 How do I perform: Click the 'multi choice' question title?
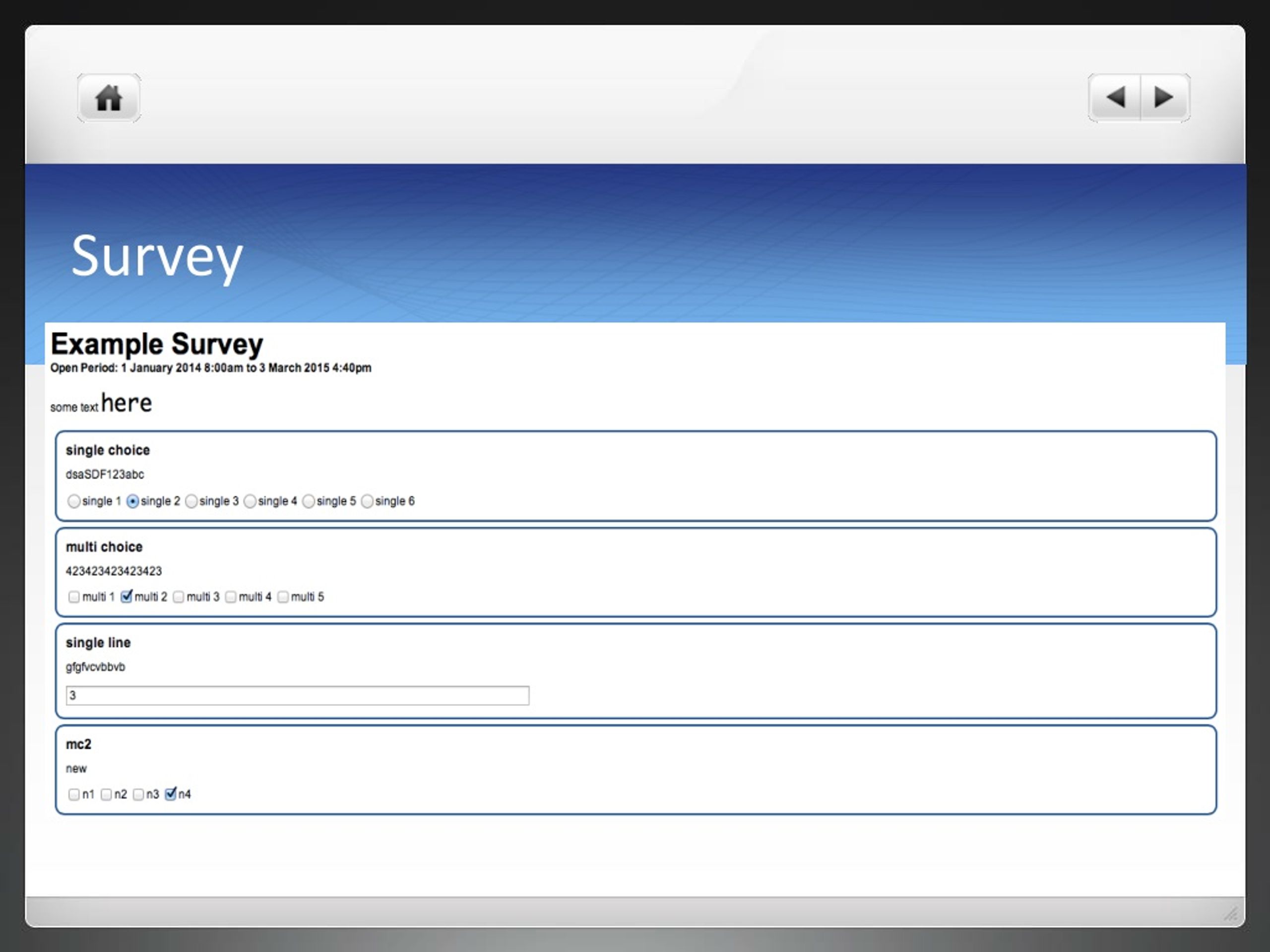coord(104,547)
